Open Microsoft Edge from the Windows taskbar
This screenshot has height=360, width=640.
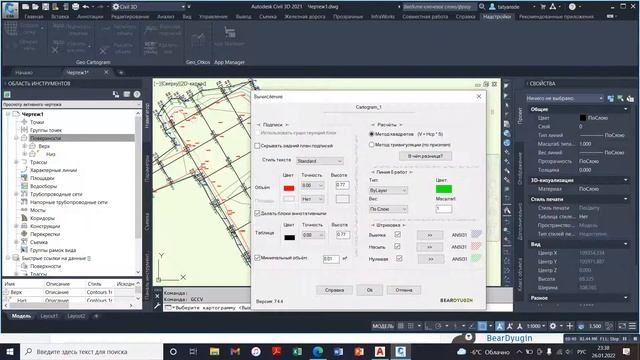pos(318,351)
